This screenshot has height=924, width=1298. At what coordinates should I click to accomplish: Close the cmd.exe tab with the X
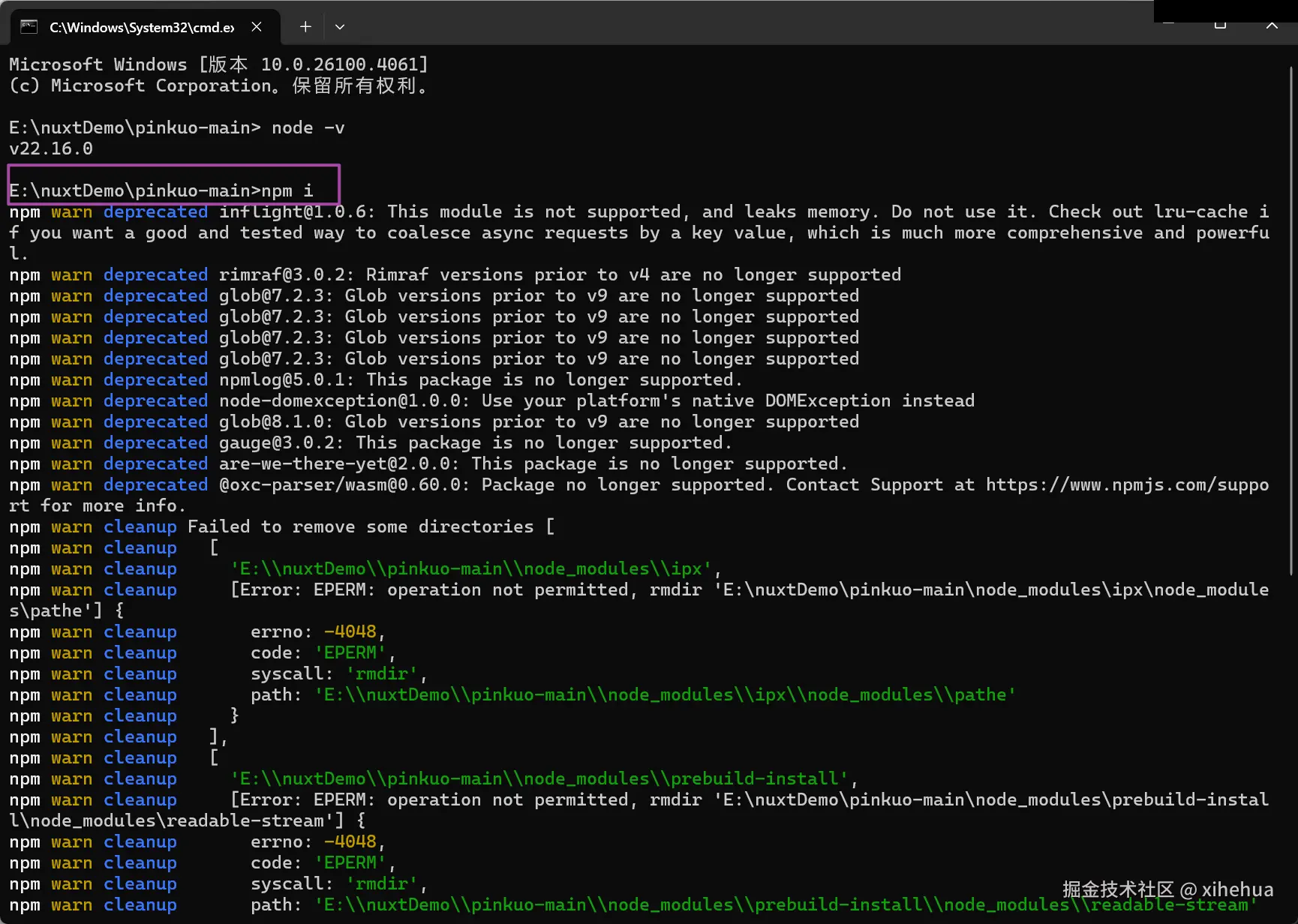(x=257, y=27)
